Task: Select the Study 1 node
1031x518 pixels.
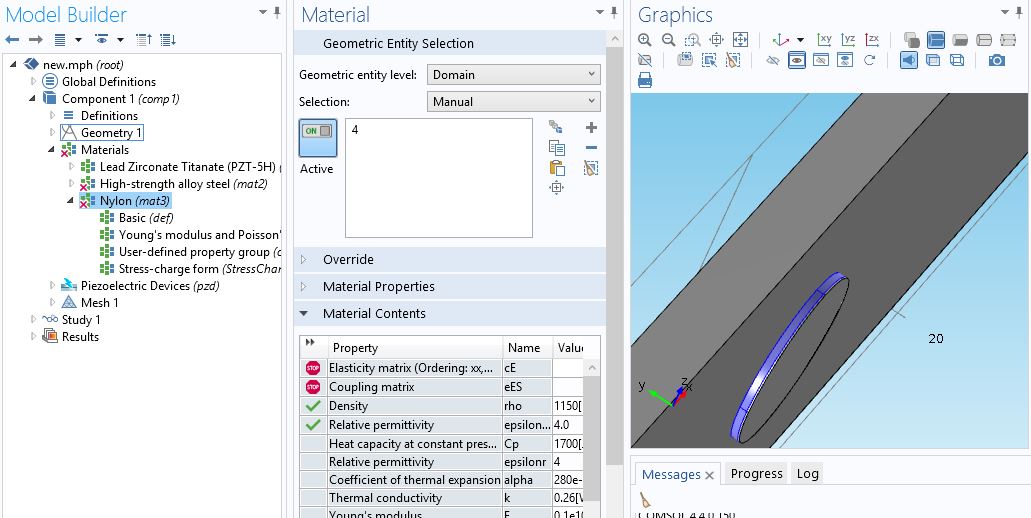Action: (80, 320)
